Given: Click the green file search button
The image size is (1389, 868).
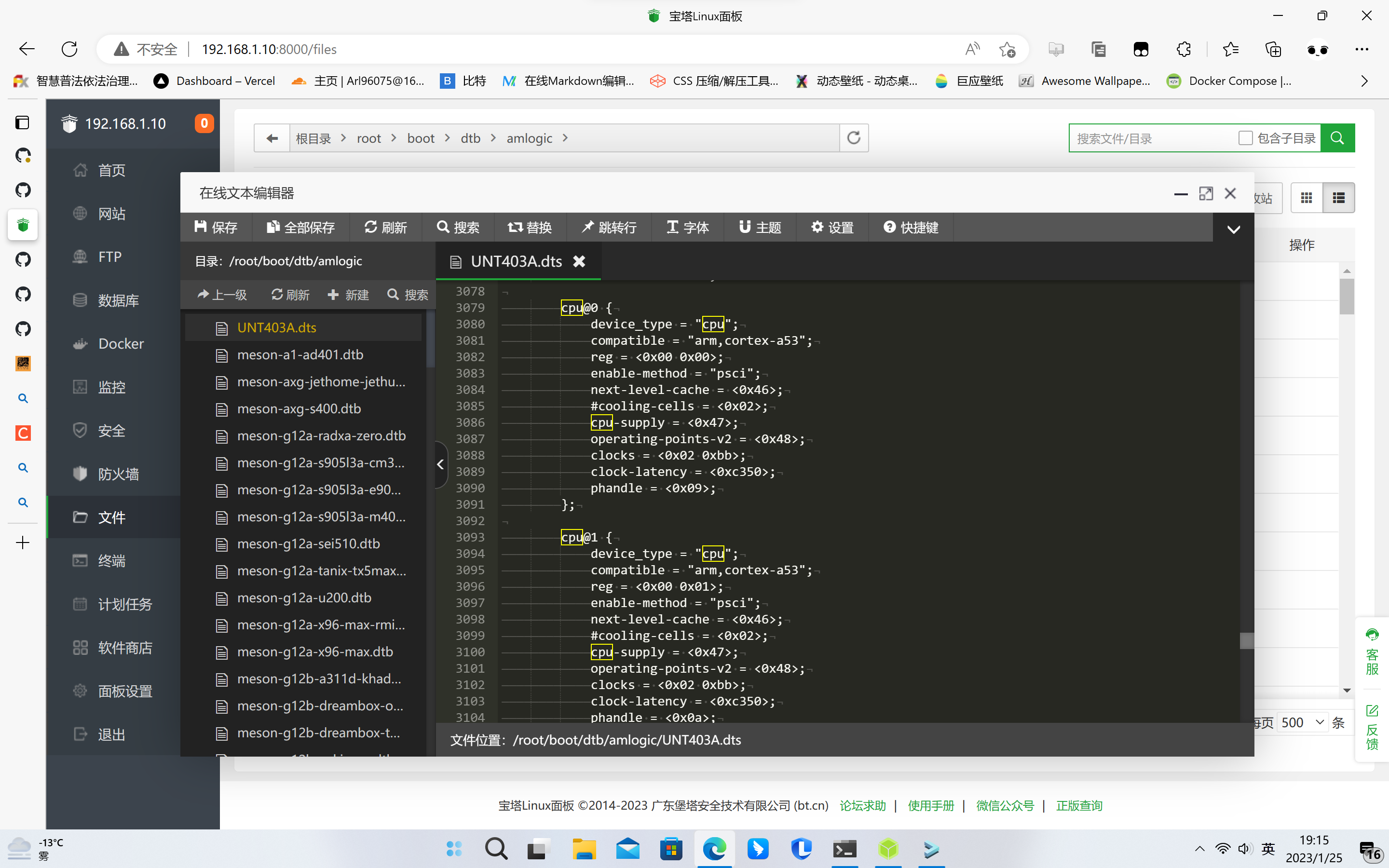Looking at the screenshot, I should tap(1337, 138).
